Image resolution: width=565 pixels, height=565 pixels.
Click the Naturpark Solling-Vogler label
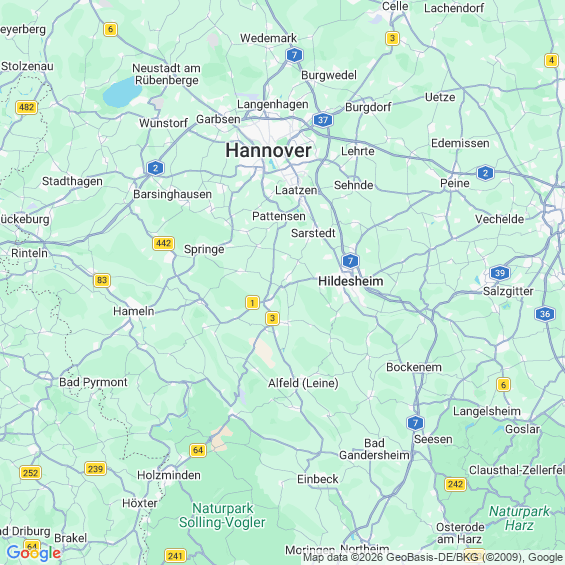coord(222,516)
